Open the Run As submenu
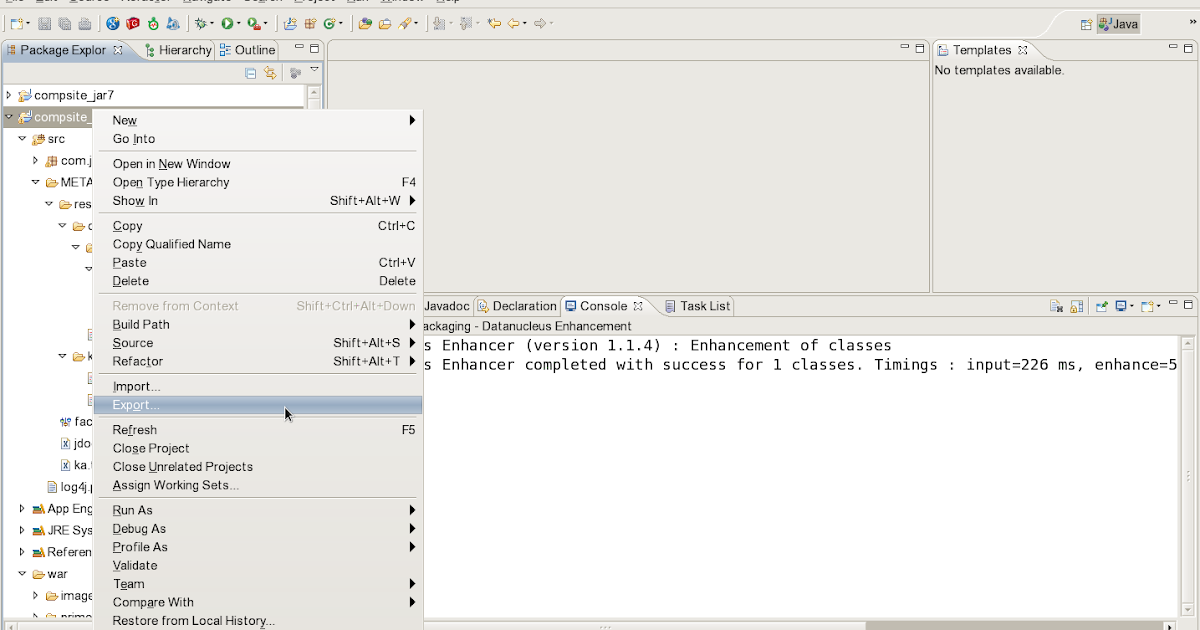The height and width of the screenshot is (630, 1200). coord(258,510)
